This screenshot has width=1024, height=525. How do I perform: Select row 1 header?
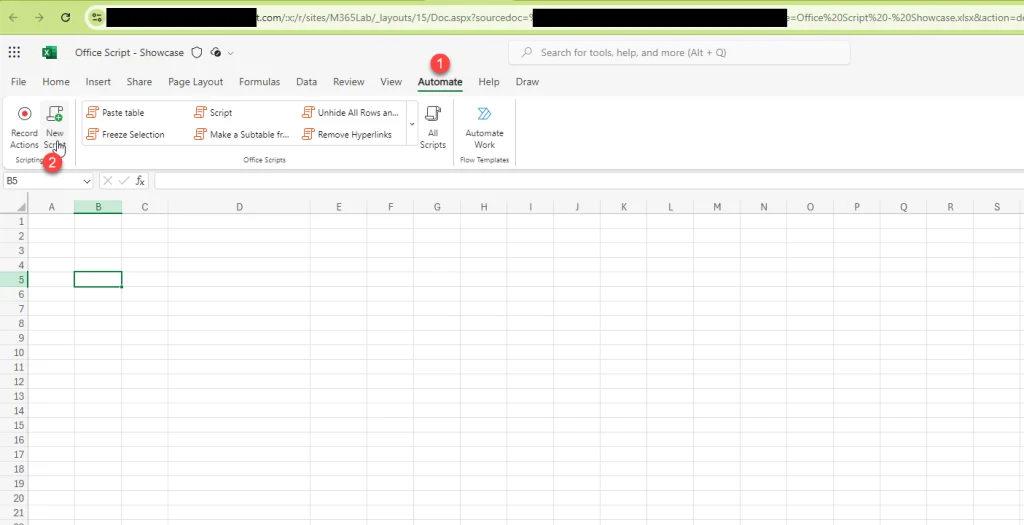[x=14, y=221]
